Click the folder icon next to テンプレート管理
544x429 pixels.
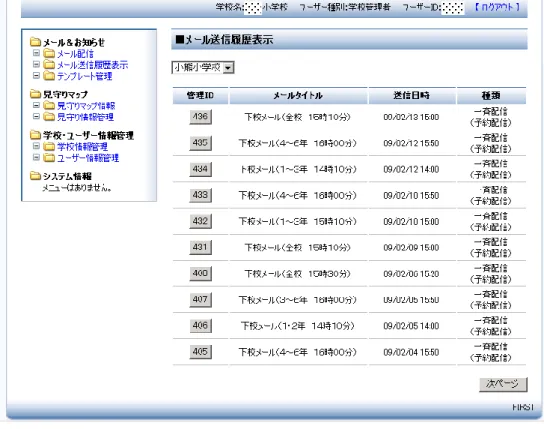coord(49,76)
